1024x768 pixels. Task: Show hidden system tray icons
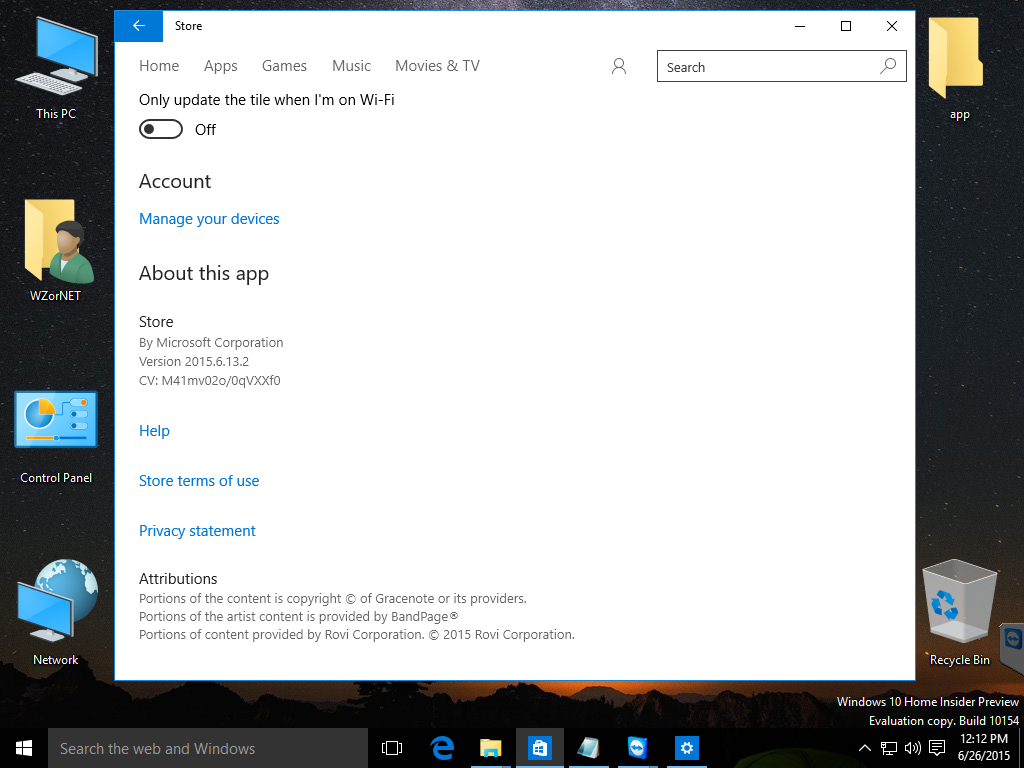[x=864, y=748]
